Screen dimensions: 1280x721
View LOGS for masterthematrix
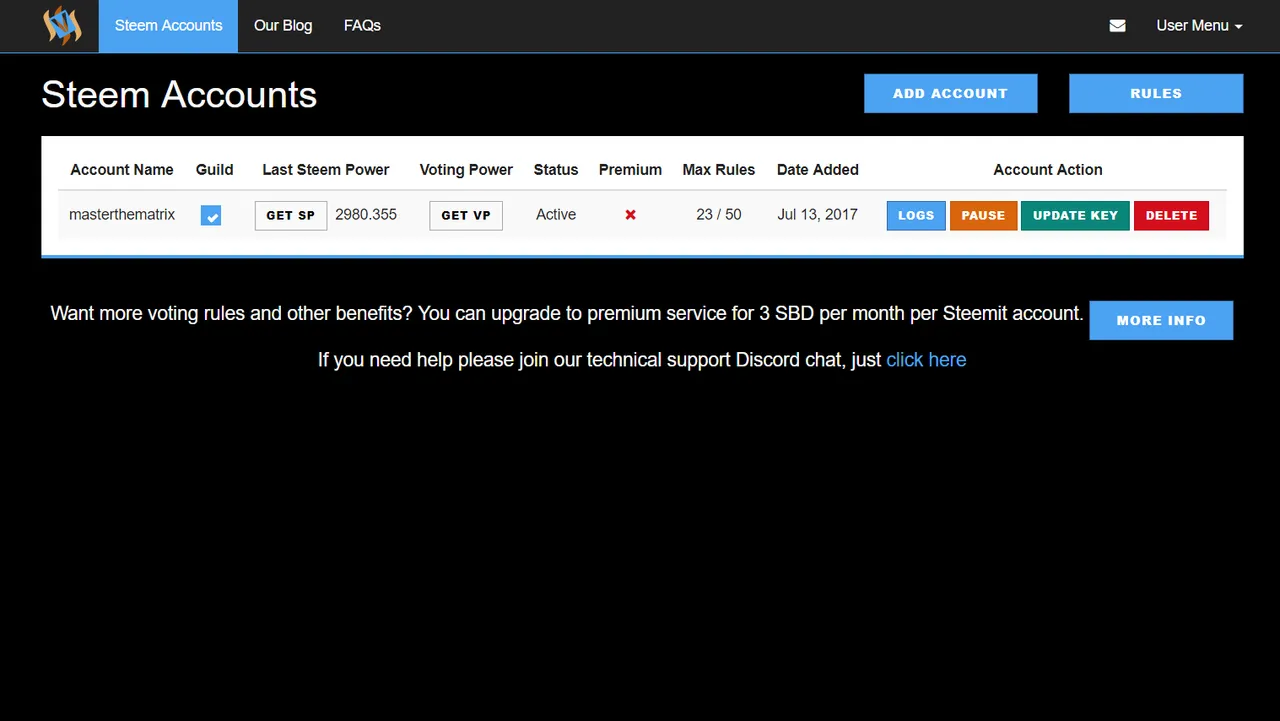[916, 215]
